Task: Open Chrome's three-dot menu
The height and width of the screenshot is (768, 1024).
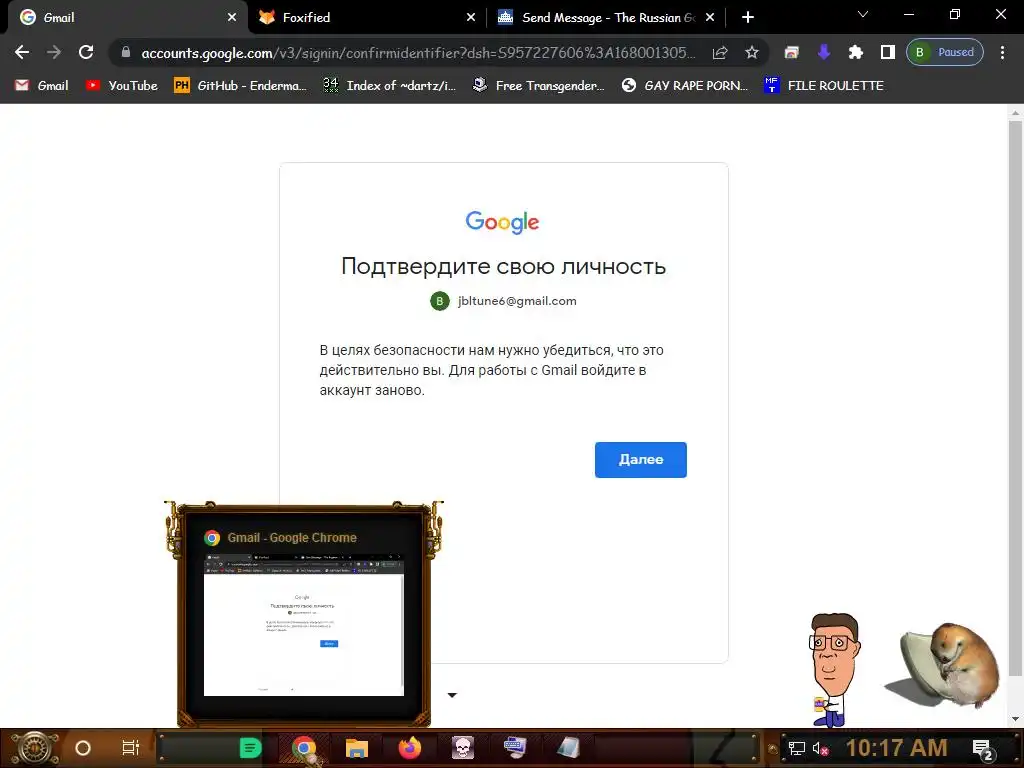Action: tap(1002, 52)
